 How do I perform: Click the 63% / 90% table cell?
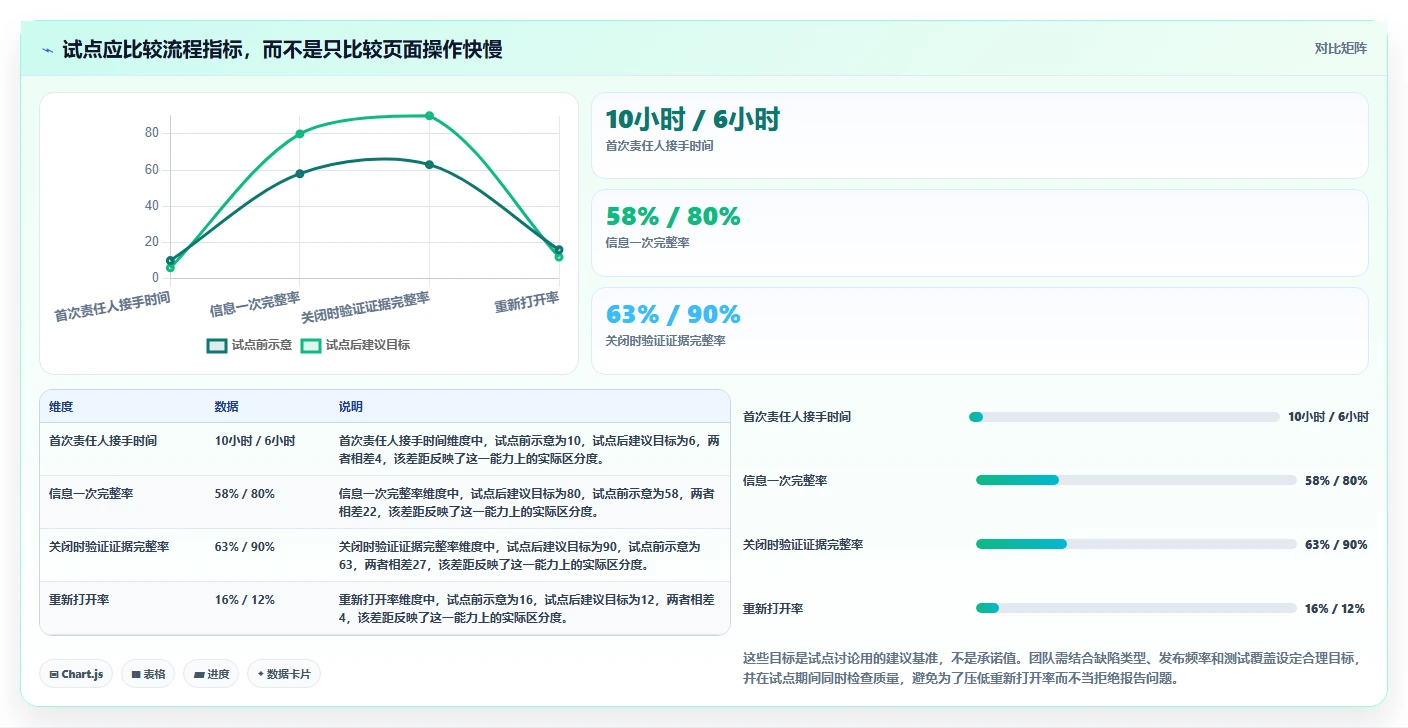point(245,547)
